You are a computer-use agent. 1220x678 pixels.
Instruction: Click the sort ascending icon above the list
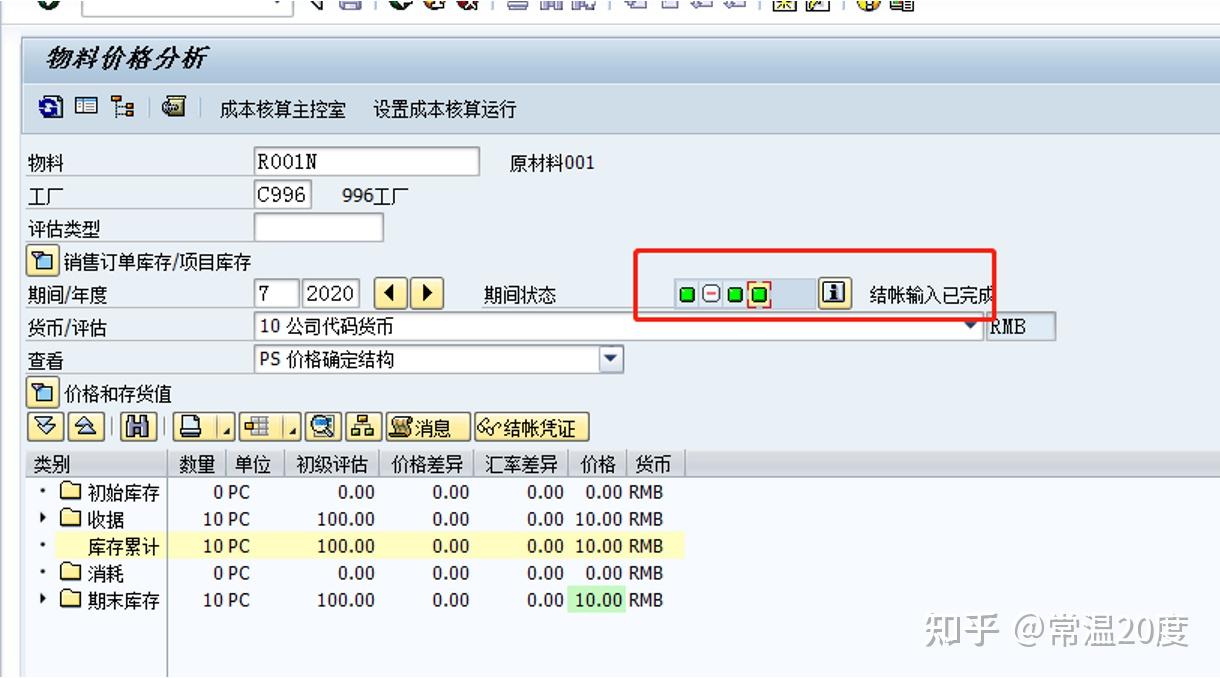coord(85,426)
